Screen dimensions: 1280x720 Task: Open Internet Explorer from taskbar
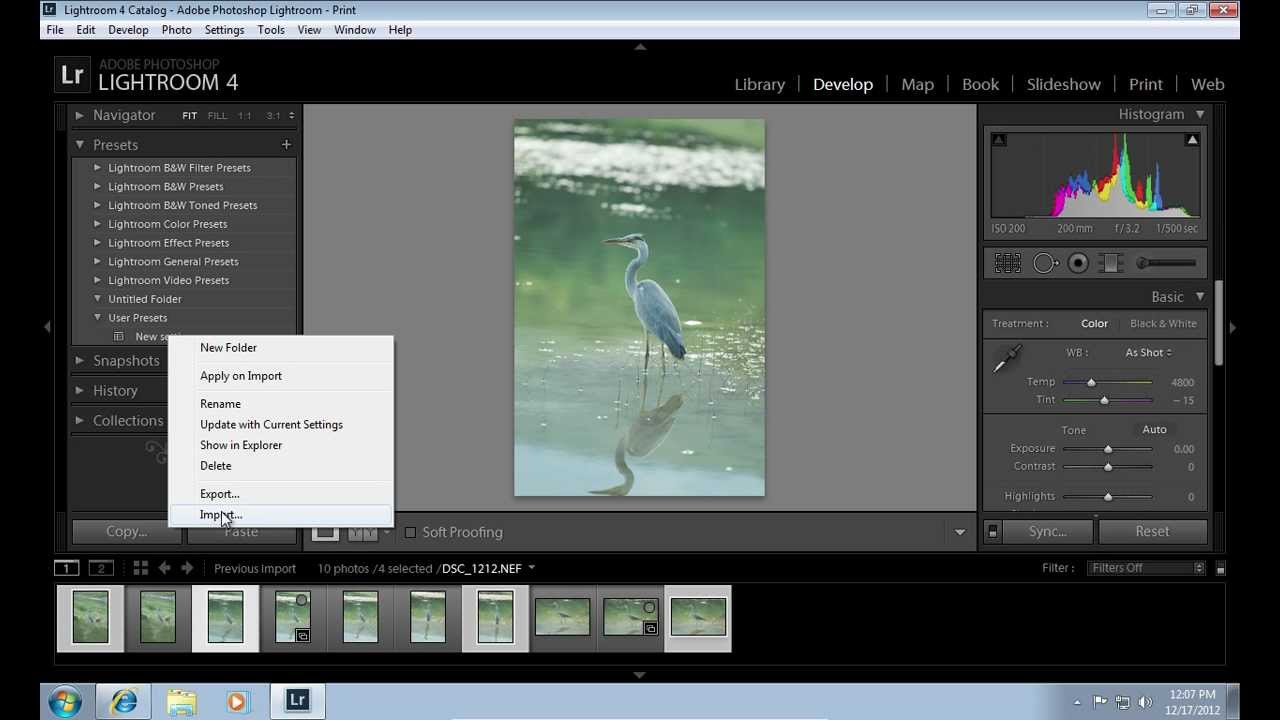[125, 701]
